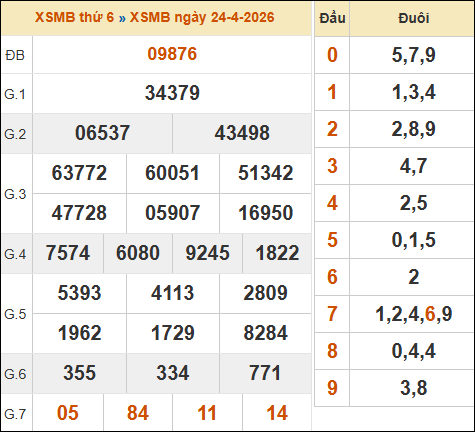The image size is (475, 432).
Task: Click the Đầu column header
Action: (x=332, y=18)
